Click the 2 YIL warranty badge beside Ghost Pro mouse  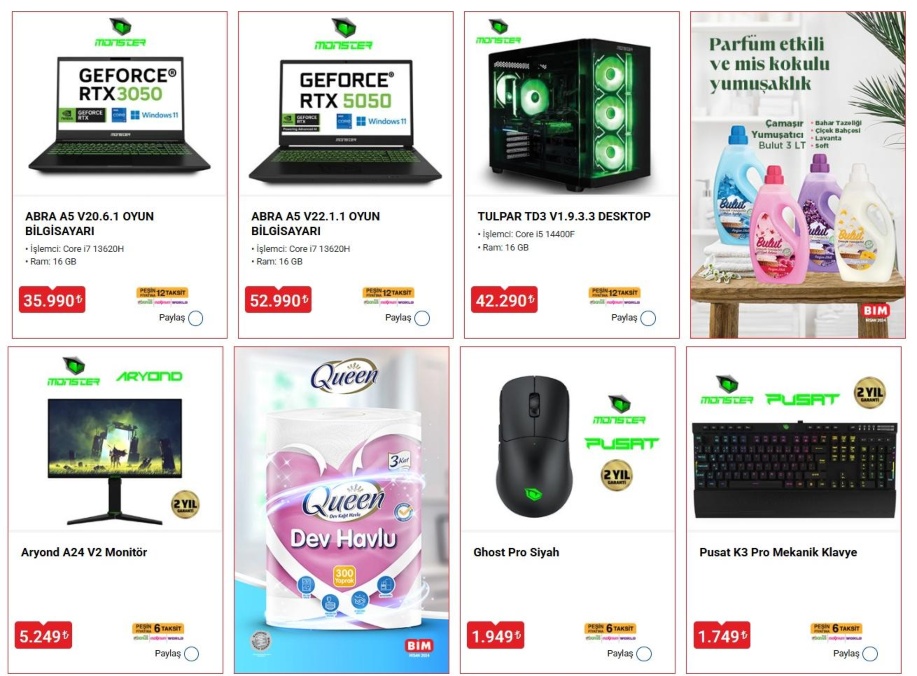point(616,475)
